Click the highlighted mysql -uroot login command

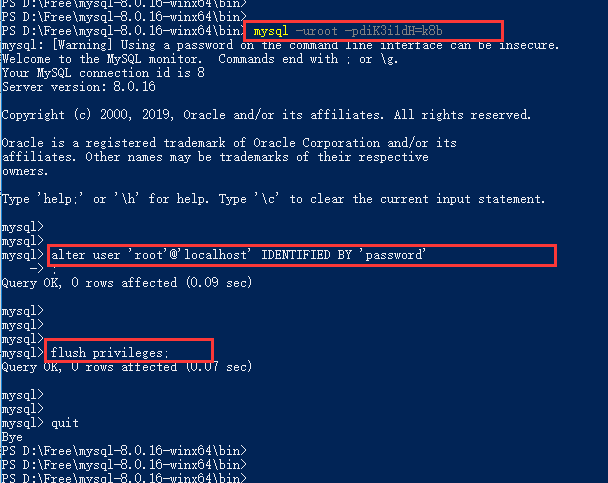click(x=370, y=32)
